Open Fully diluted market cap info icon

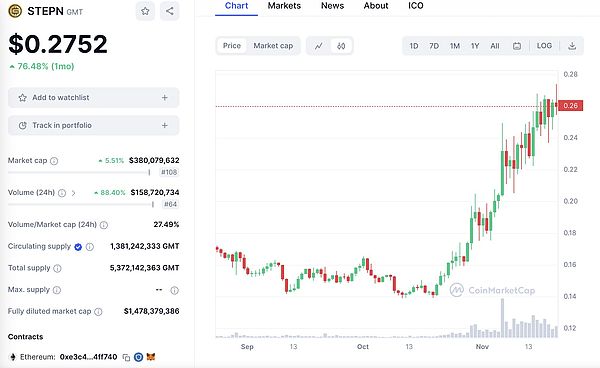[x=98, y=312]
